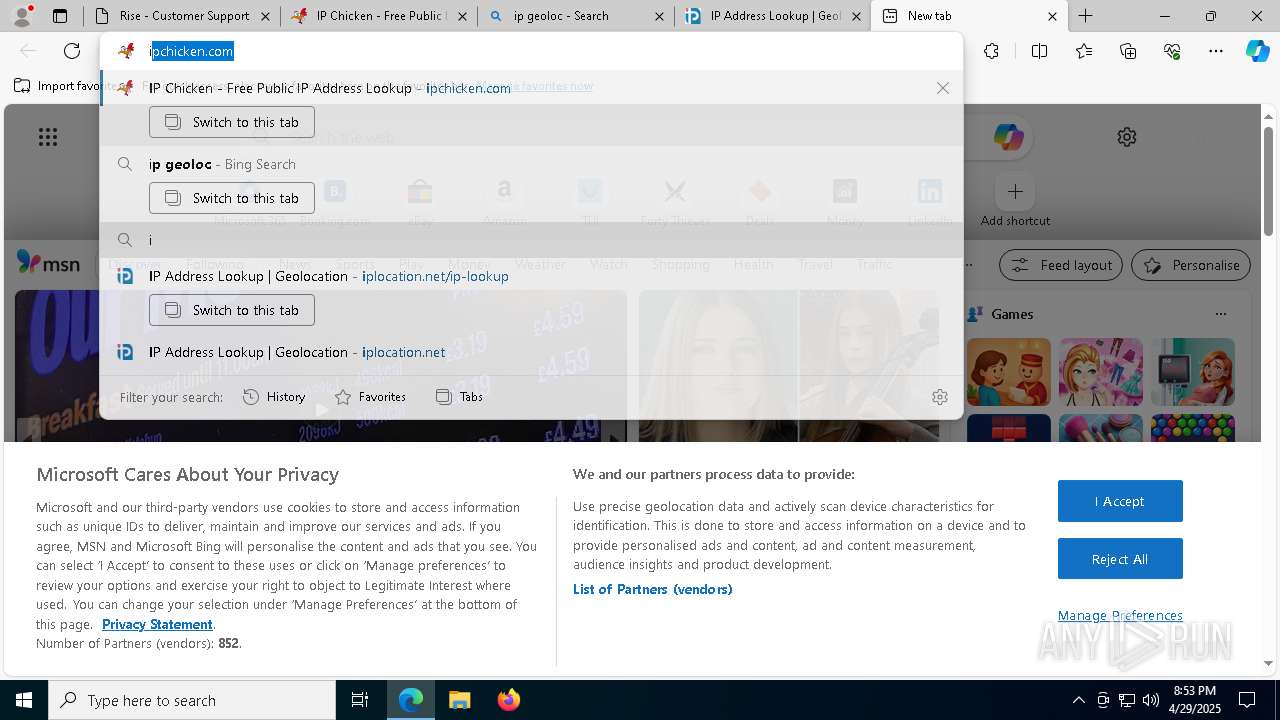This screenshot has height=720, width=1280.
Task: Open Windows Start menu
Action: (24, 700)
